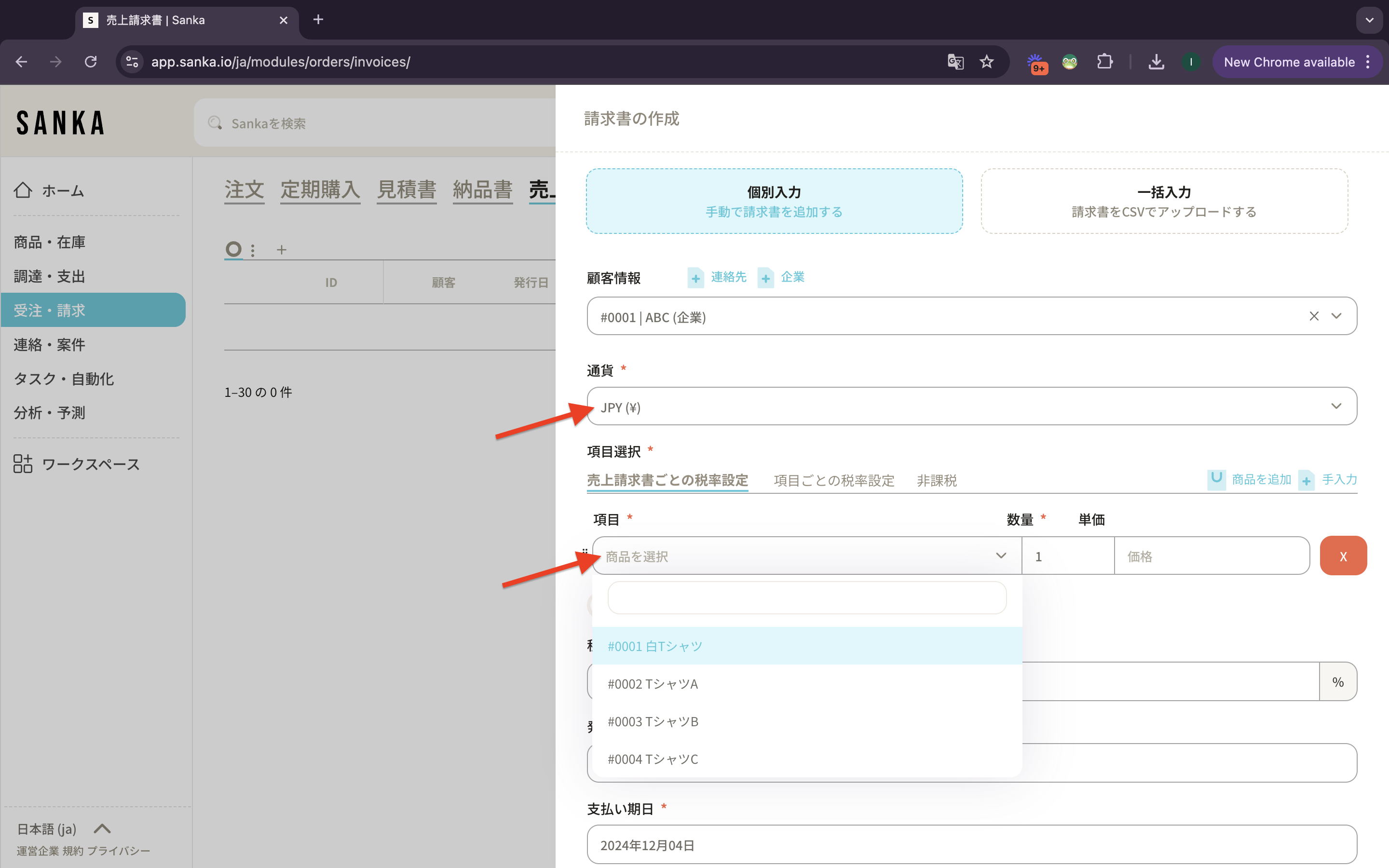
Task: Remove line item with red X button
Action: point(1343,556)
